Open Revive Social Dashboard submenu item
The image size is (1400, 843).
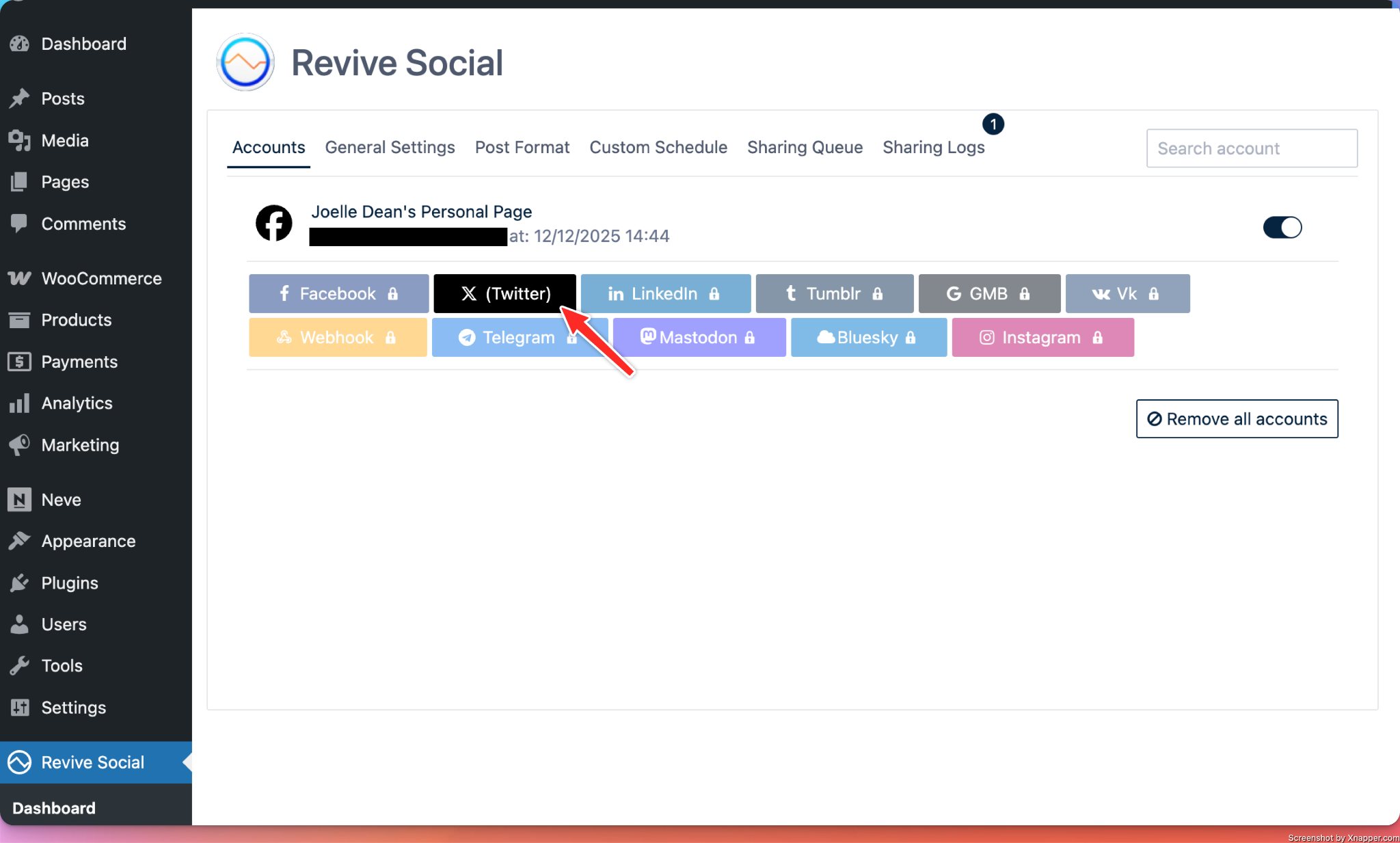[x=54, y=808]
